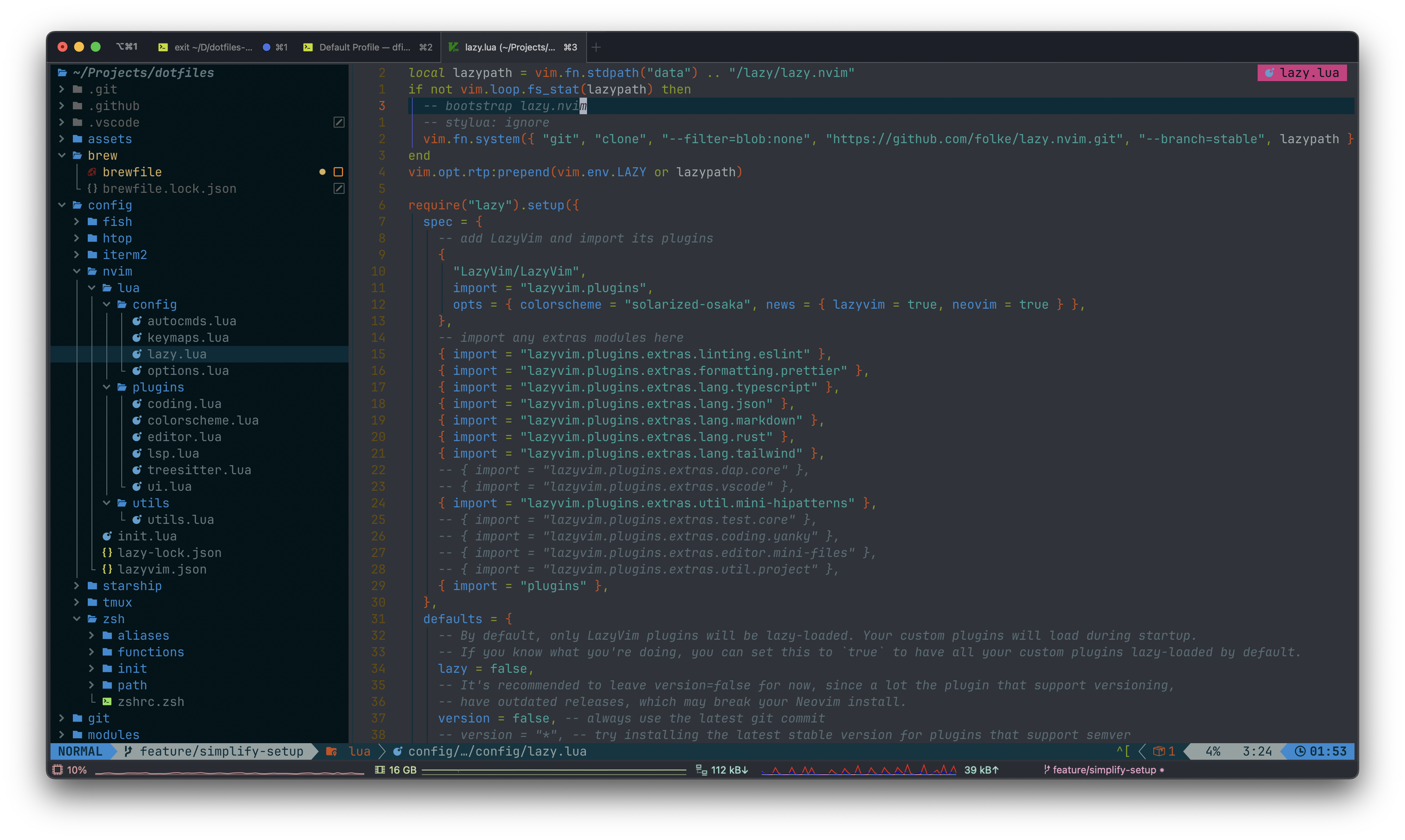Toggle the .vscode checkbox marker

[x=340, y=122]
